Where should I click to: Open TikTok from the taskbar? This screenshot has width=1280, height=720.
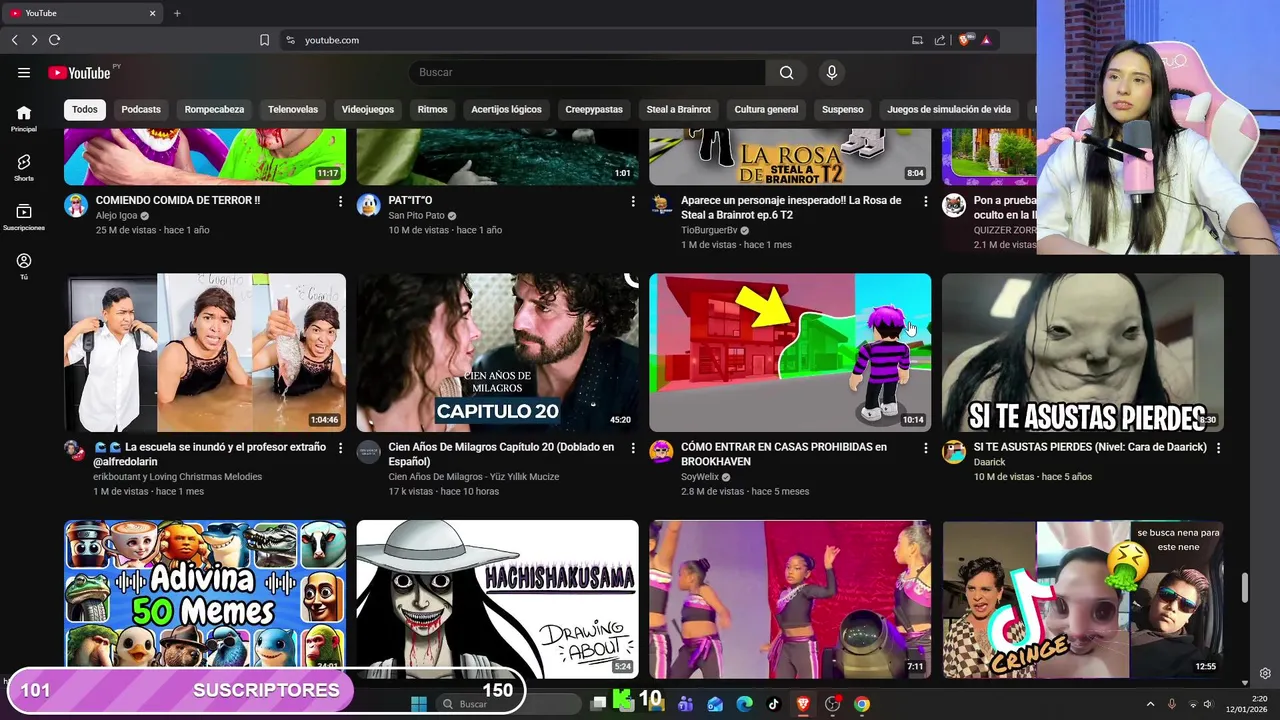(x=773, y=704)
